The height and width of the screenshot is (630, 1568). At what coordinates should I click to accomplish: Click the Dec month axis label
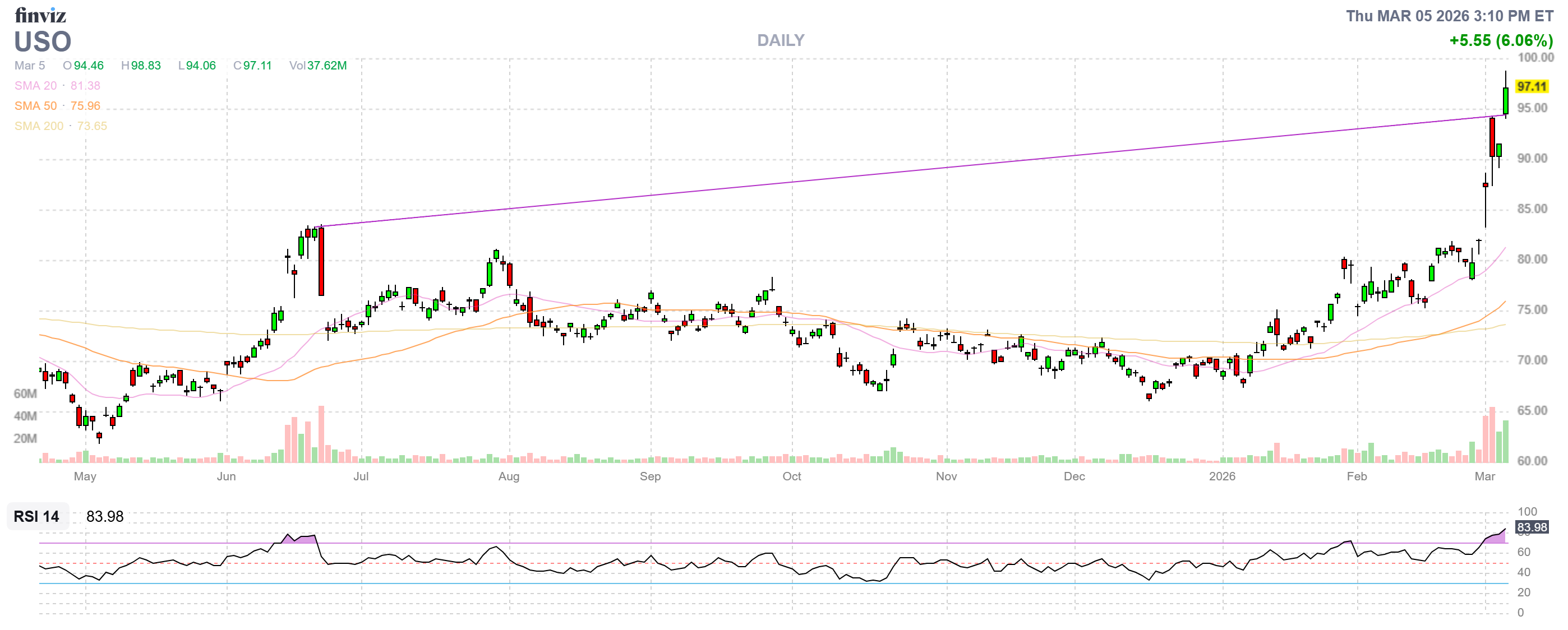point(1074,476)
